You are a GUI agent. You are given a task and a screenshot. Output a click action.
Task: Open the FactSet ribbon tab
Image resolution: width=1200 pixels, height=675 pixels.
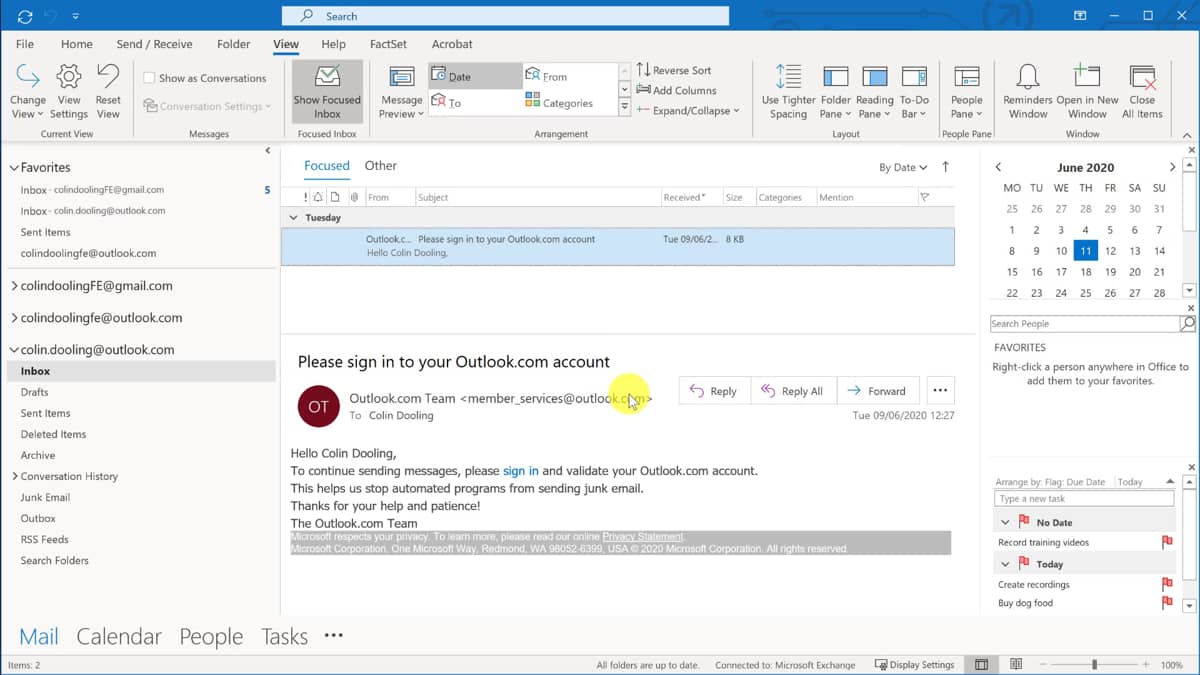tap(389, 44)
